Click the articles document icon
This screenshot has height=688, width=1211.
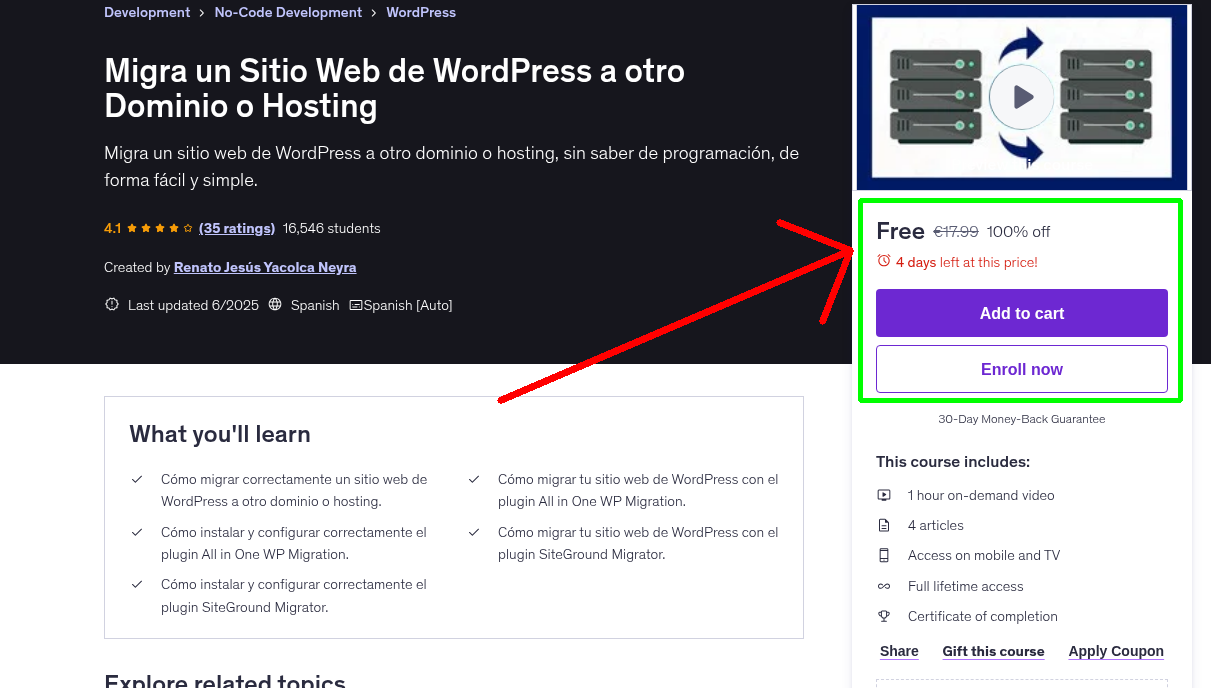pyautogui.click(x=884, y=524)
